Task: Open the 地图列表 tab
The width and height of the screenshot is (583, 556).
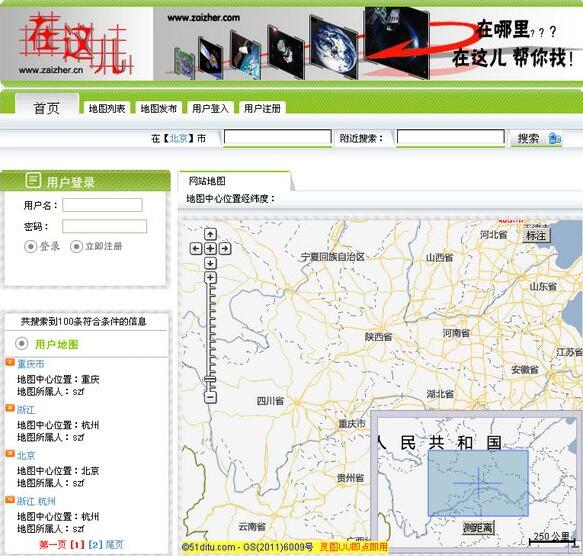Action: click(x=107, y=108)
